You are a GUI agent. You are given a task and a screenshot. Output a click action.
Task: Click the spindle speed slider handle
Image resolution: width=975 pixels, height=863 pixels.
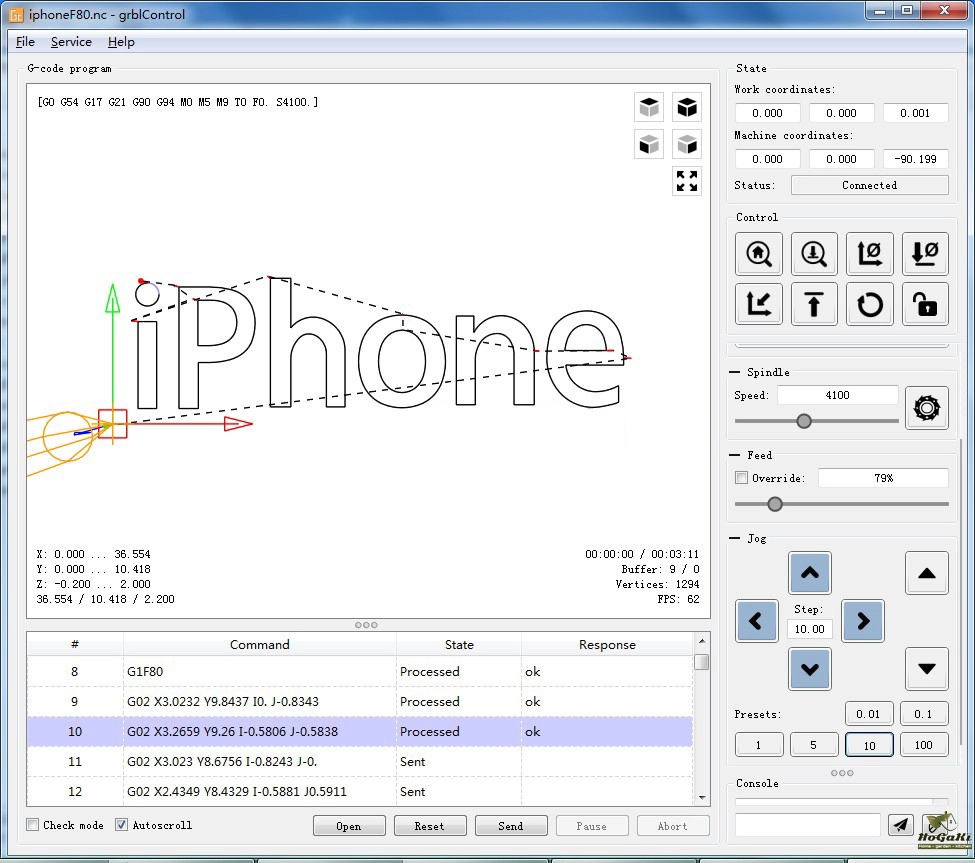pyautogui.click(x=803, y=421)
